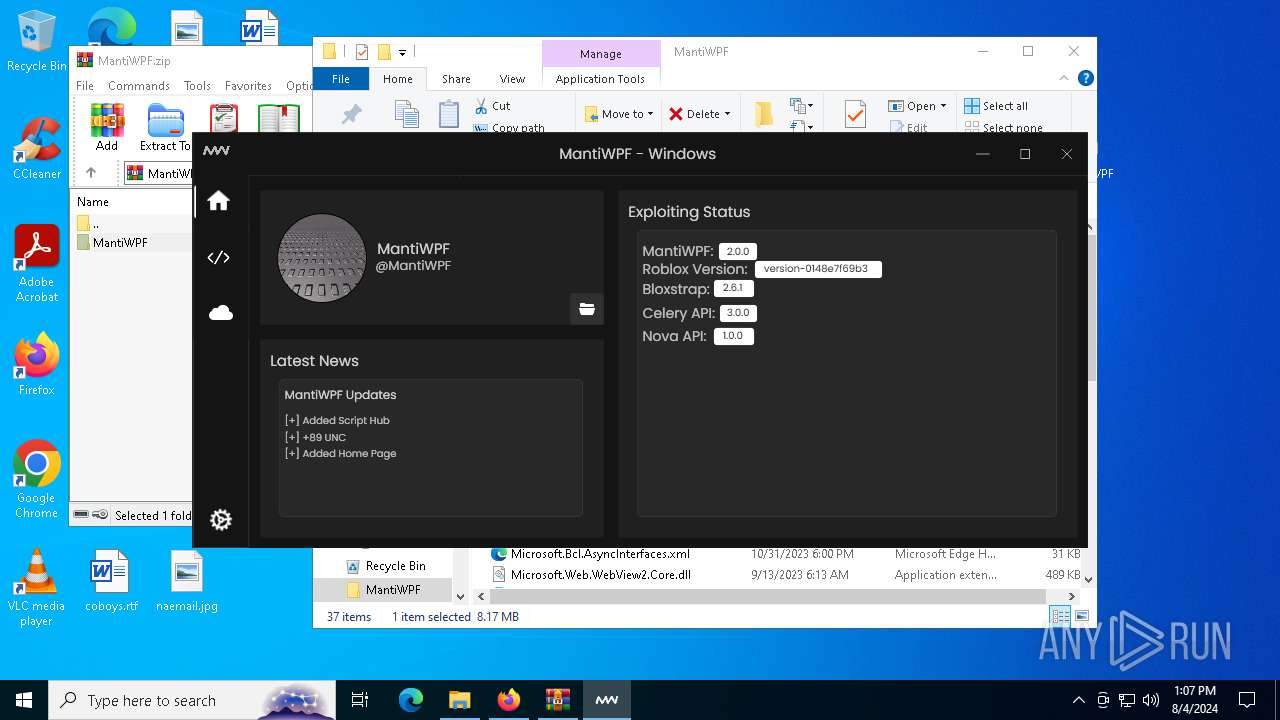
Task: Click Explorer help question icon
Action: coord(1086,78)
